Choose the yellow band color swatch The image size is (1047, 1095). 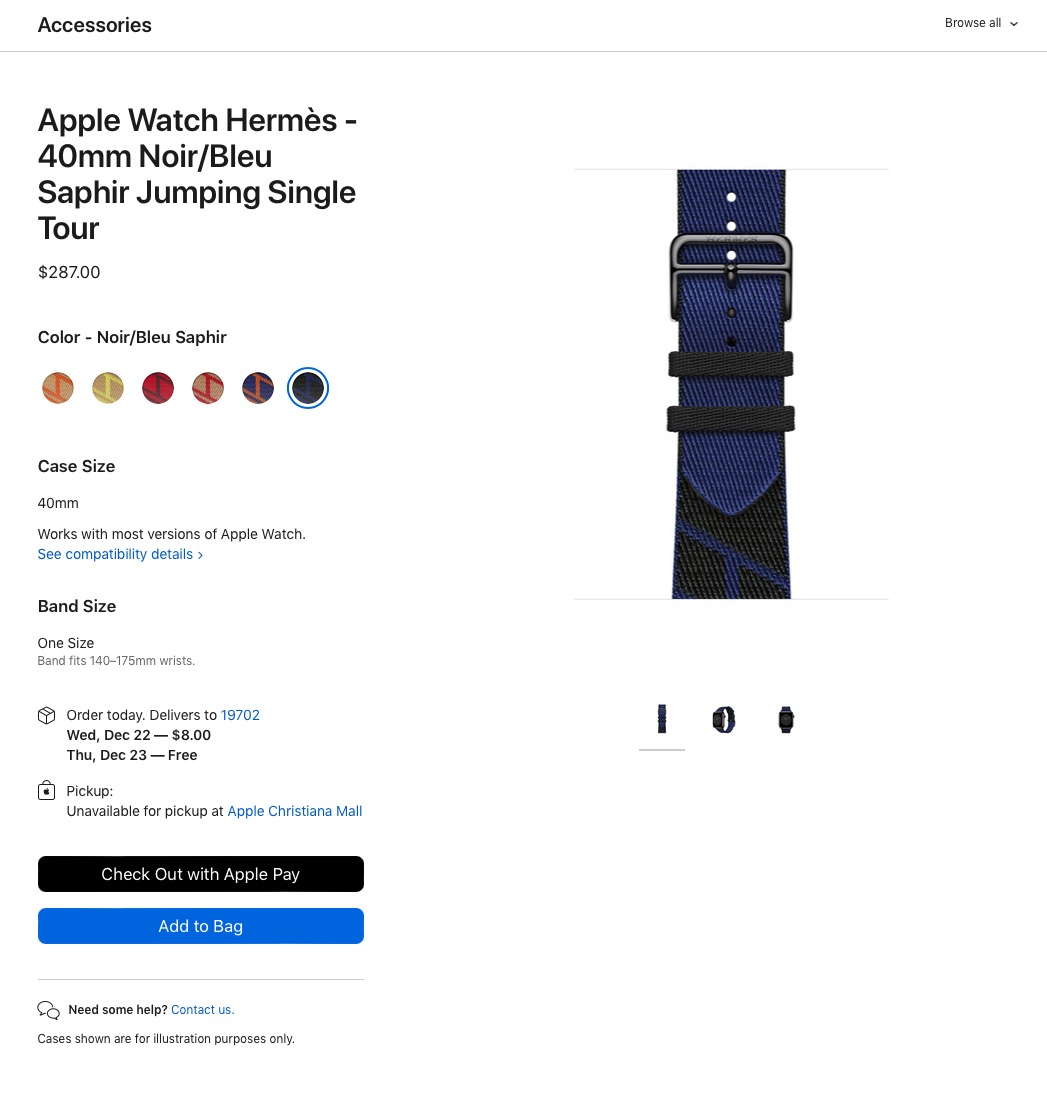pyautogui.click(x=108, y=388)
